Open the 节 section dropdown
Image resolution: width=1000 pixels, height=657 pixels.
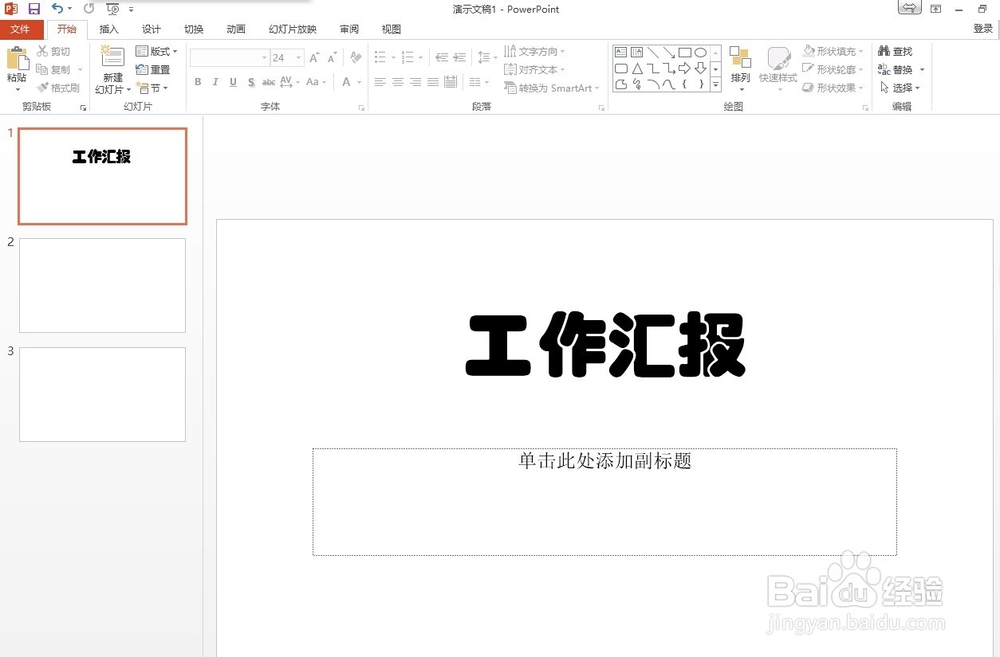pyautogui.click(x=153, y=87)
